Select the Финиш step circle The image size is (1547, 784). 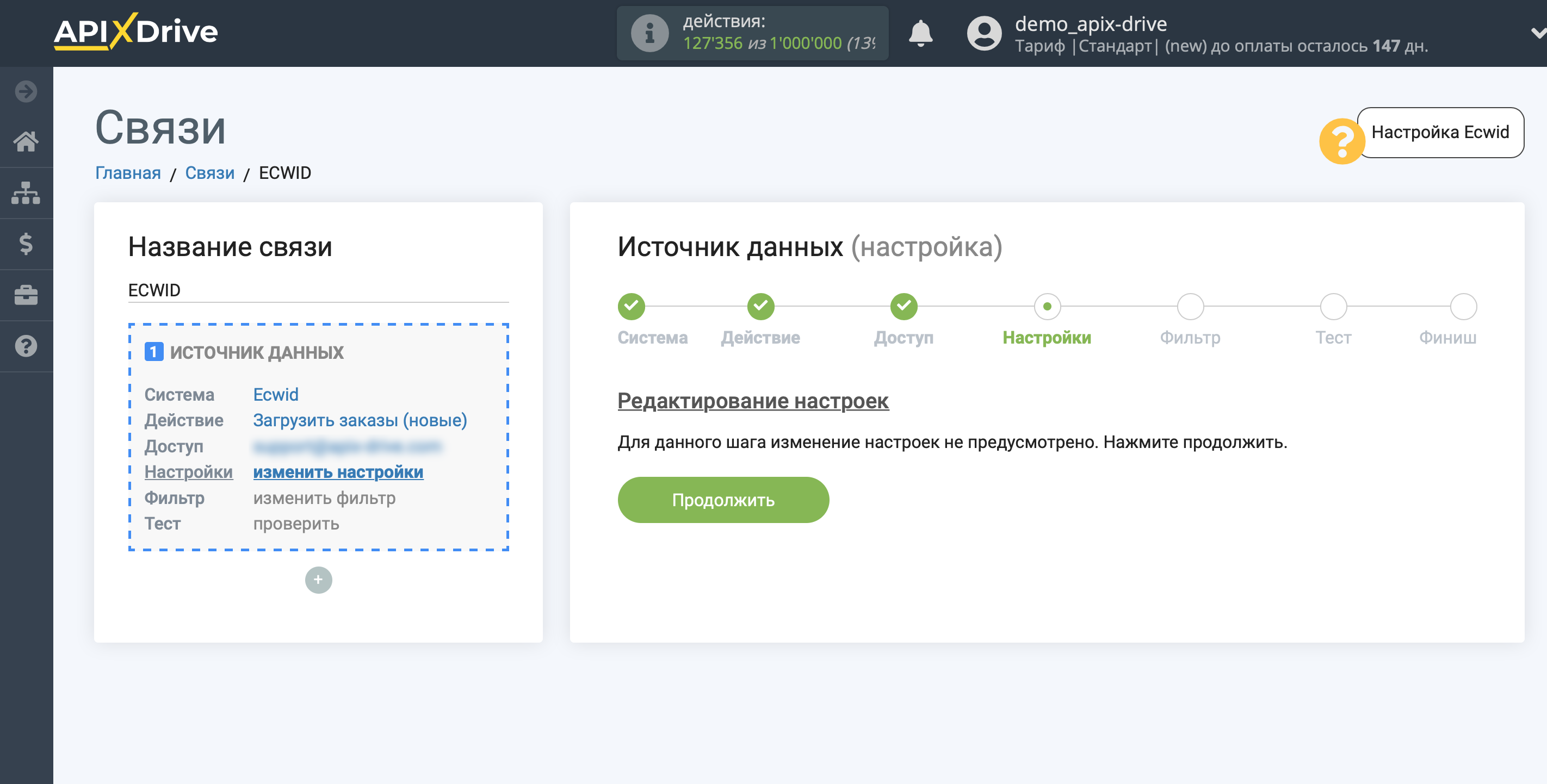pos(1463,306)
